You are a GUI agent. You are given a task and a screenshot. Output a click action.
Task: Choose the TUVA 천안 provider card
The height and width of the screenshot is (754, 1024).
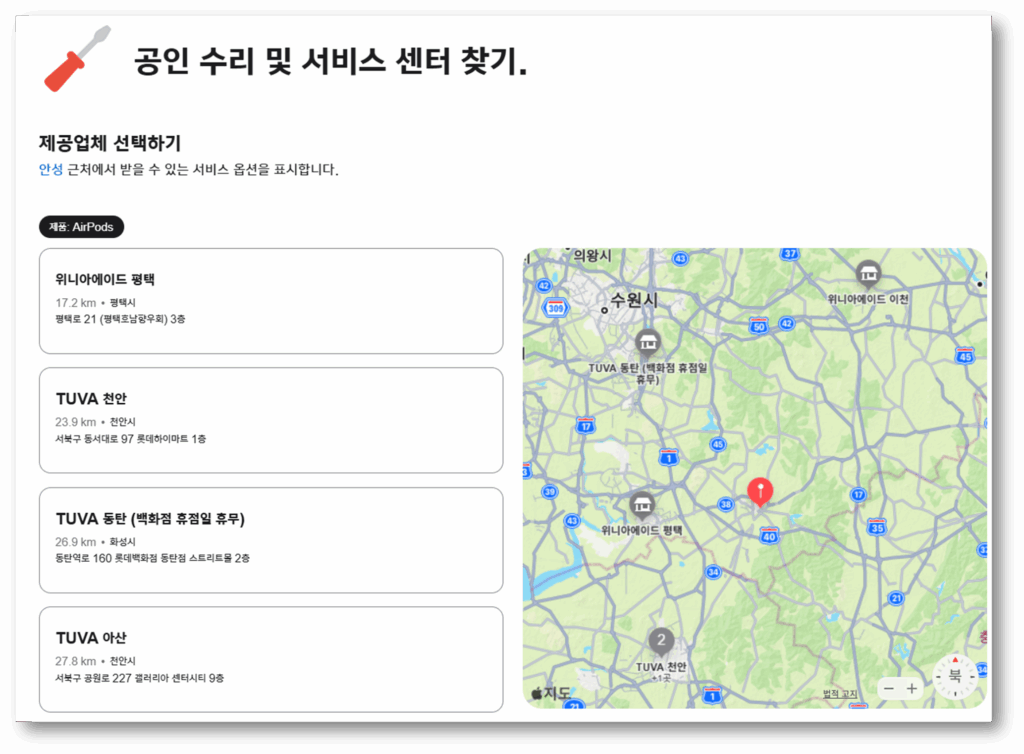click(270, 420)
